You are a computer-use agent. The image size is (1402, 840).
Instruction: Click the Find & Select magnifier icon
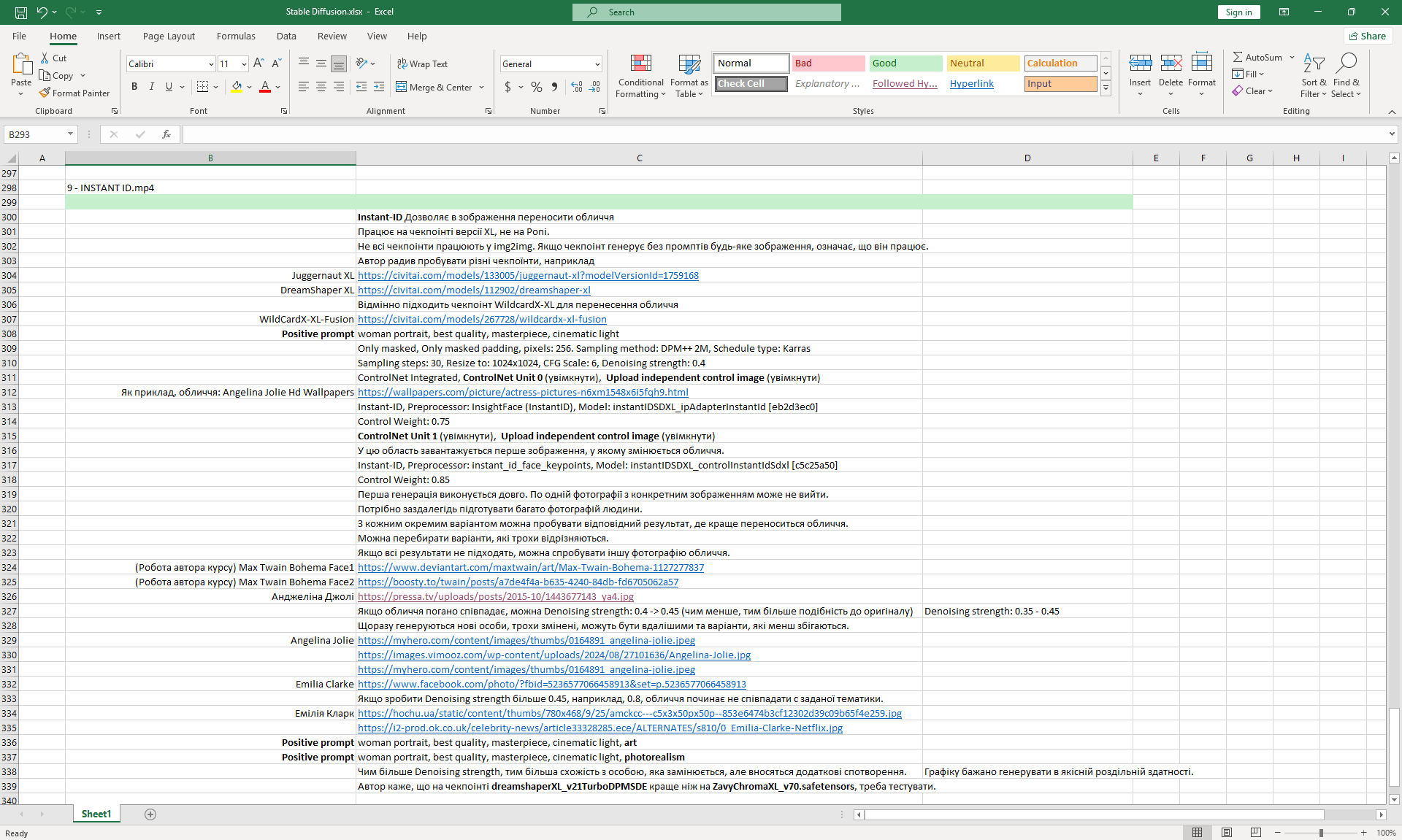1346,64
